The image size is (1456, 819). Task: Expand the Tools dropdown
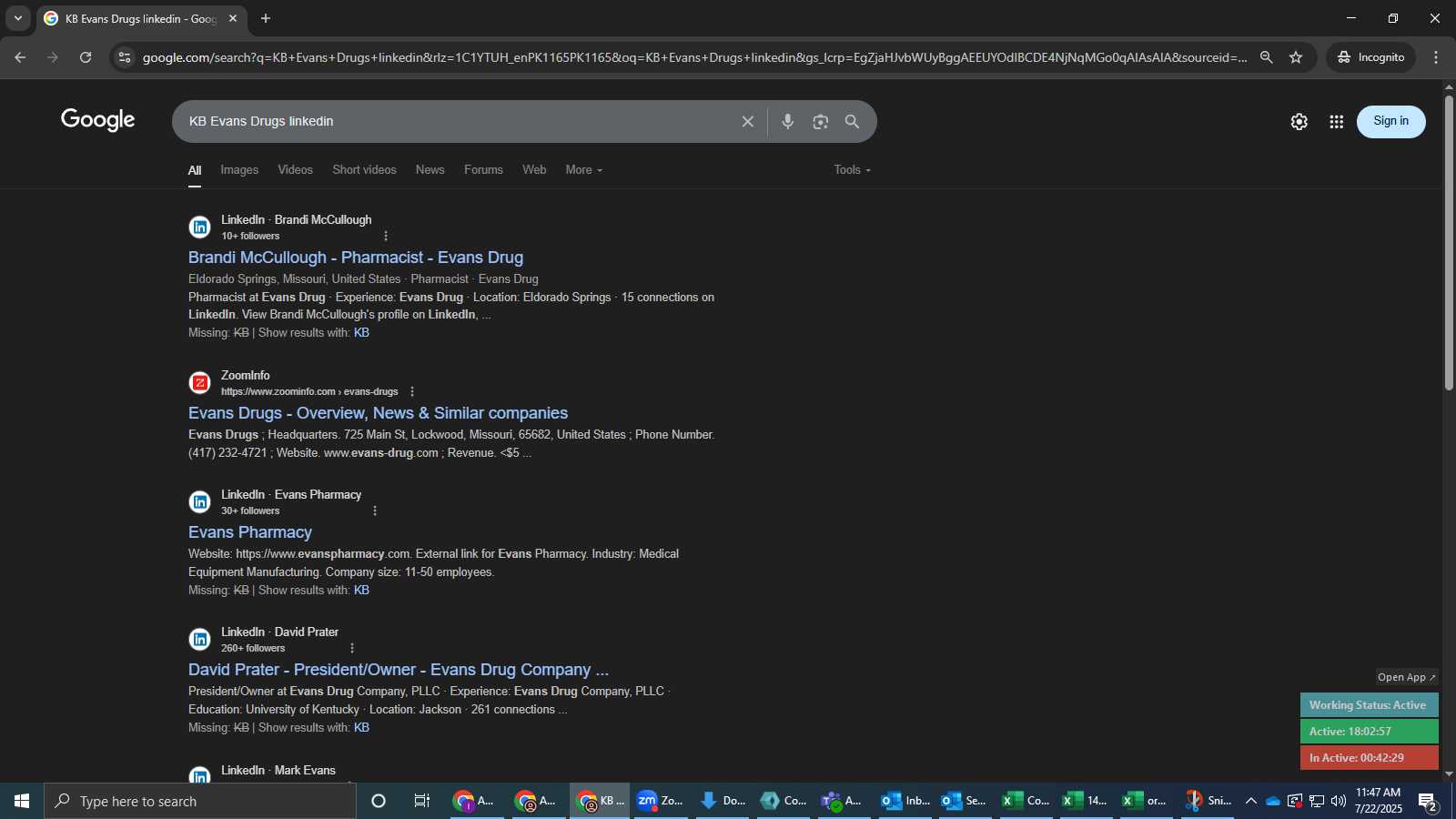click(853, 170)
